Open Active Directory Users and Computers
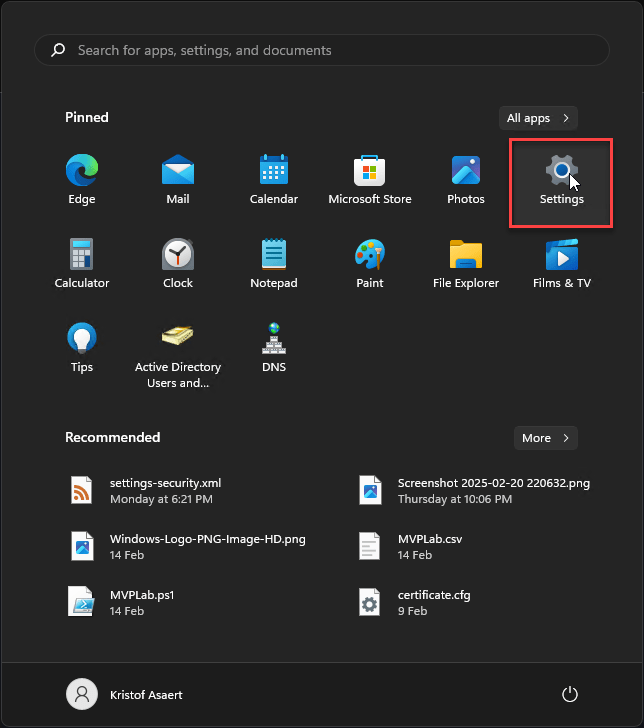 click(x=178, y=354)
